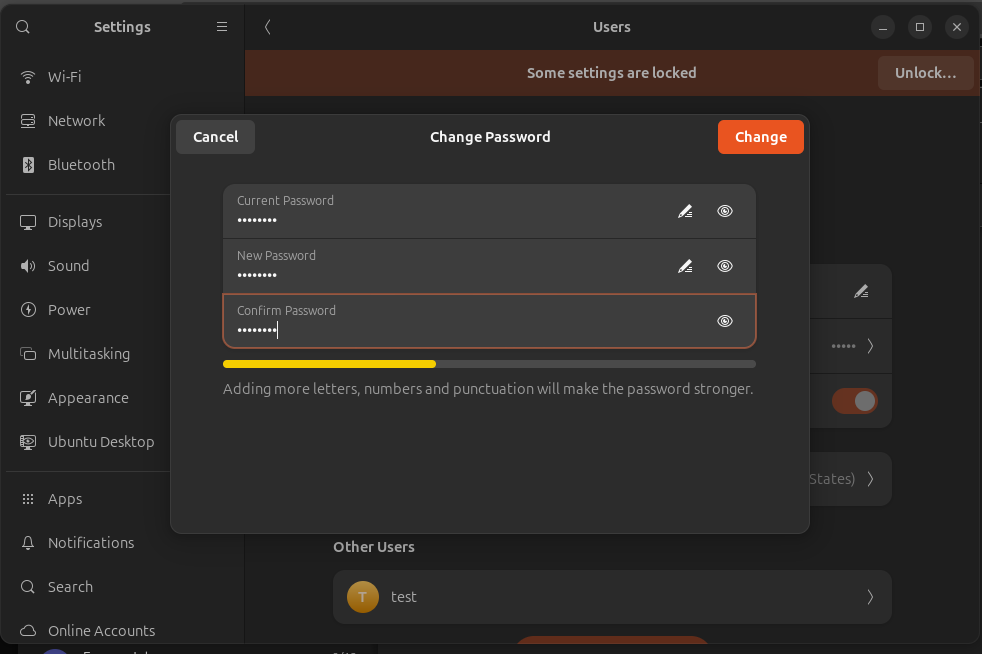Open Ubuntu Desktop settings
Screen dimensions: 982x654
(x=124, y=442)
